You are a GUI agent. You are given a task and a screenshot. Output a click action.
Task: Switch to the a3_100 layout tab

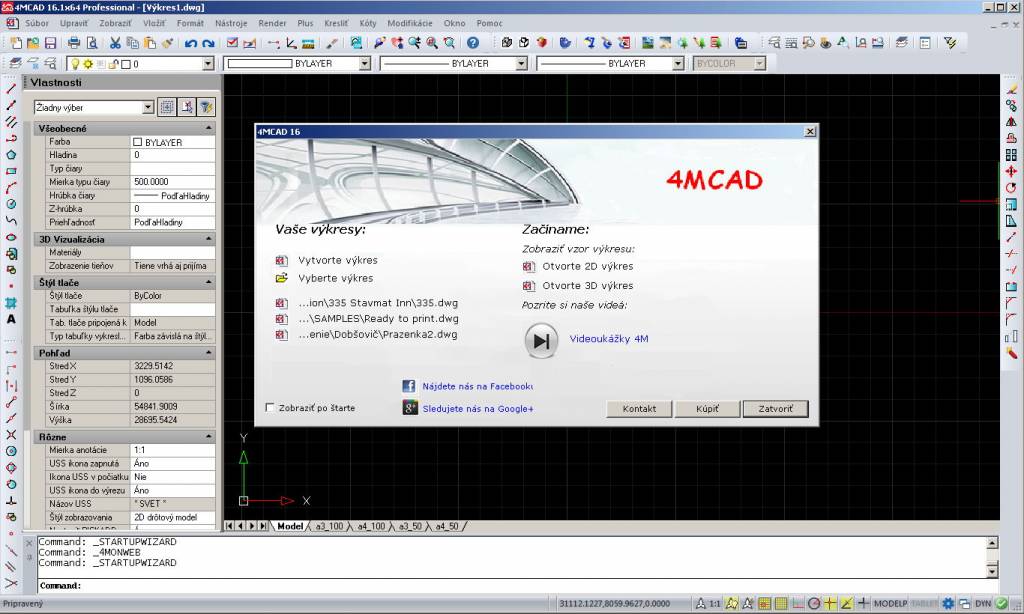click(329, 526)
